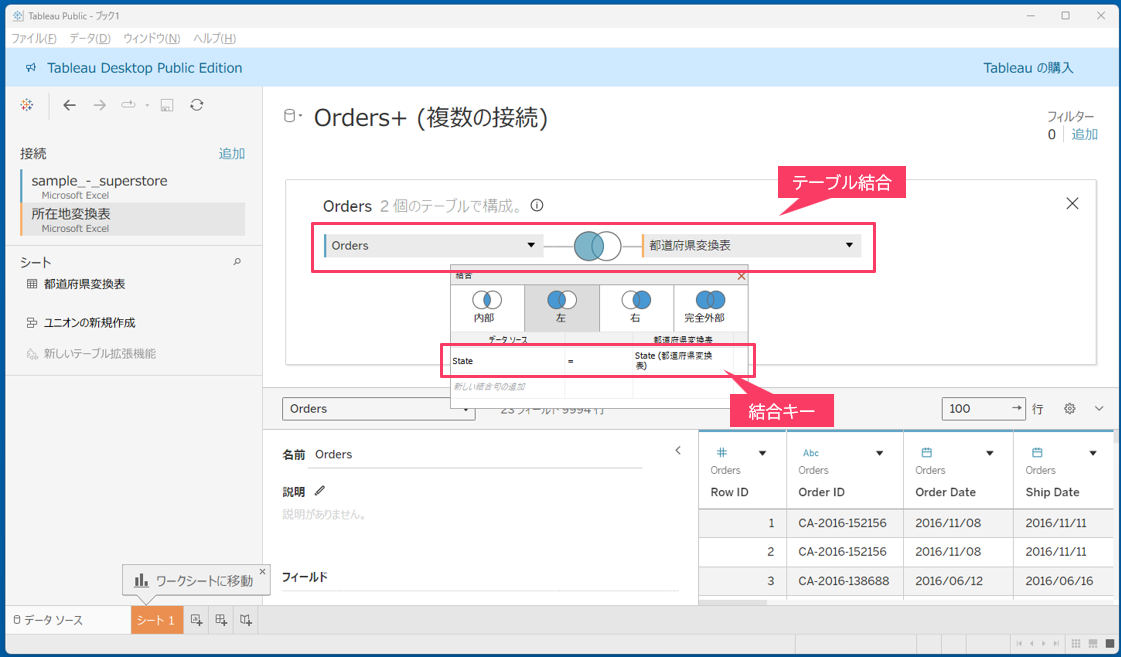The image size is (1121, 657).
Task: Click the pencil icon to edit the description
Action: coord(320,491)
